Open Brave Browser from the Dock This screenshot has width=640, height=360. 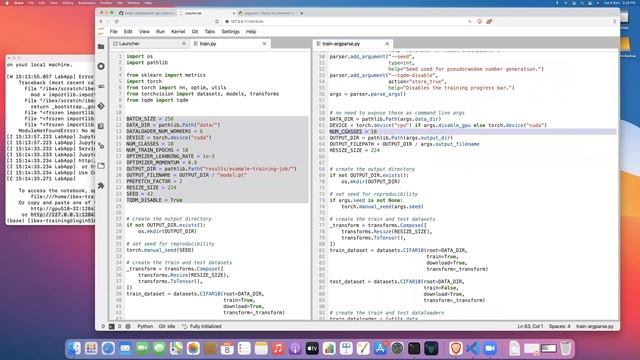tap(456, 348)
